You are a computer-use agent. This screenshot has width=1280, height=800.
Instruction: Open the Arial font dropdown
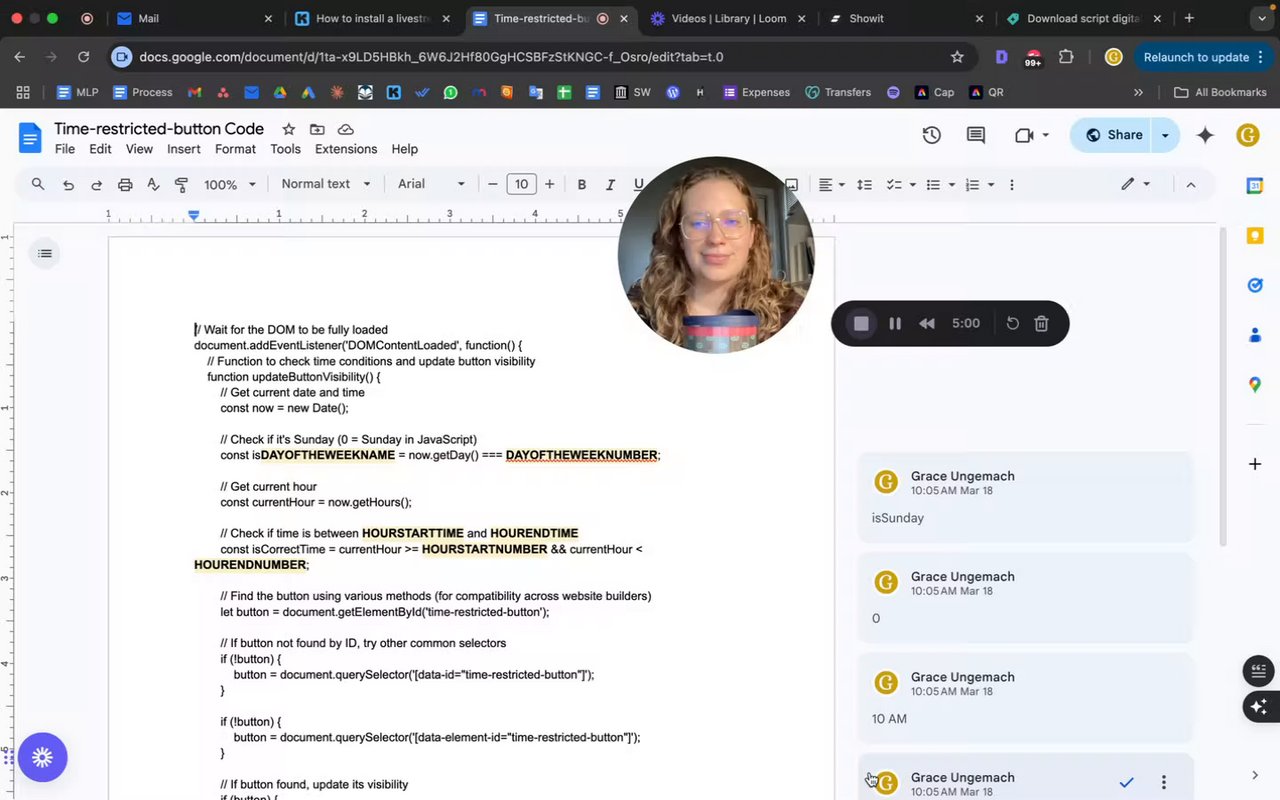coord(431,184)
